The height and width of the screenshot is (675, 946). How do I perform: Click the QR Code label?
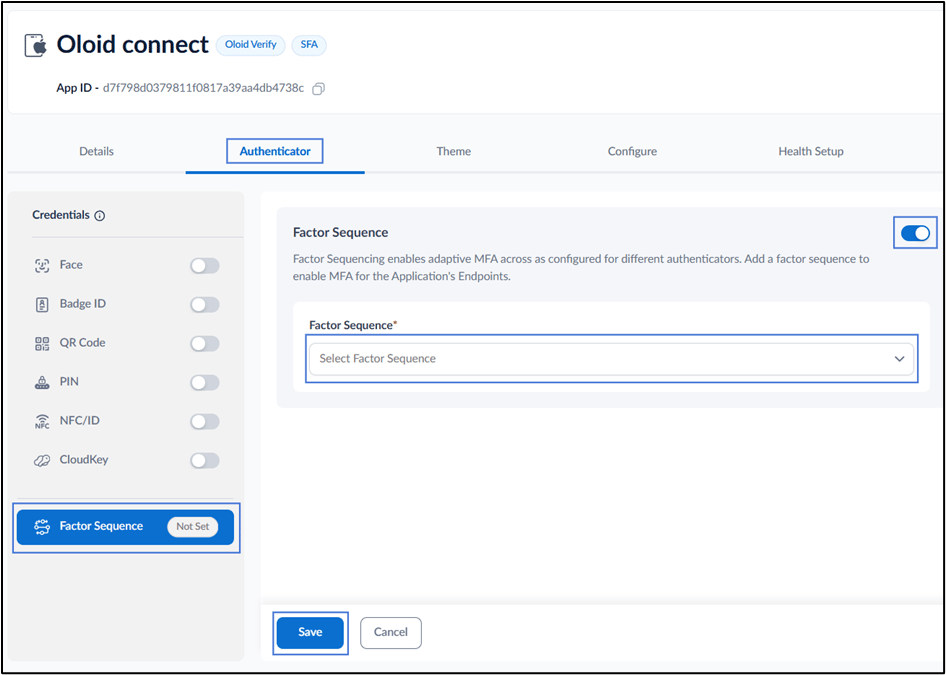82,343
